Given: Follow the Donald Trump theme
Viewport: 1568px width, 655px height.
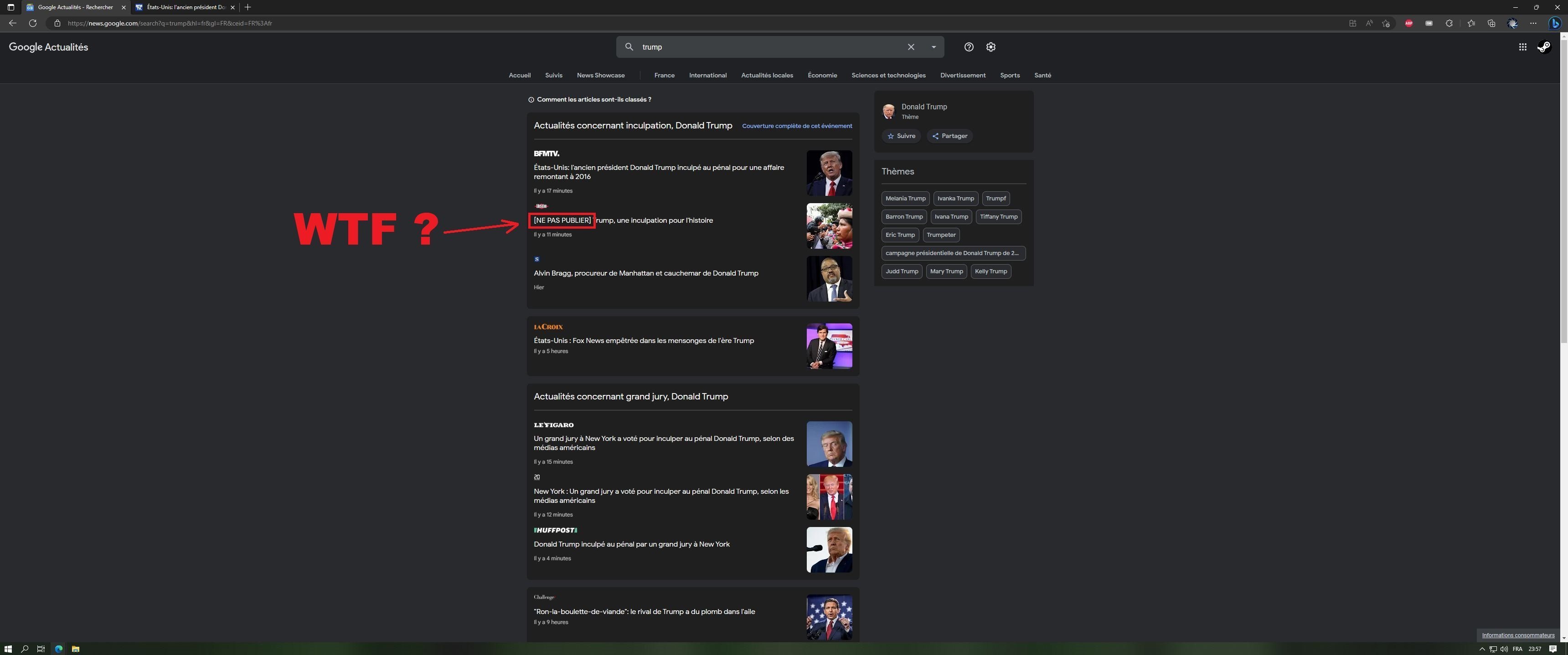Looking at the screenshot, I should tap(901, 136).
